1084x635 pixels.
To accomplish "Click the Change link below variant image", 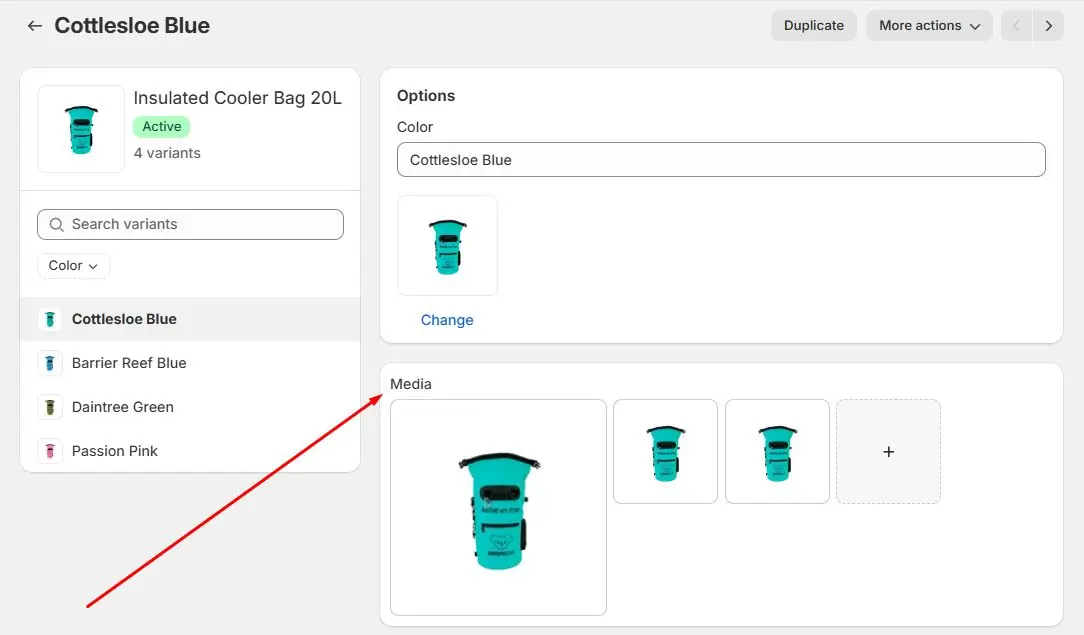I will [447, 319].
